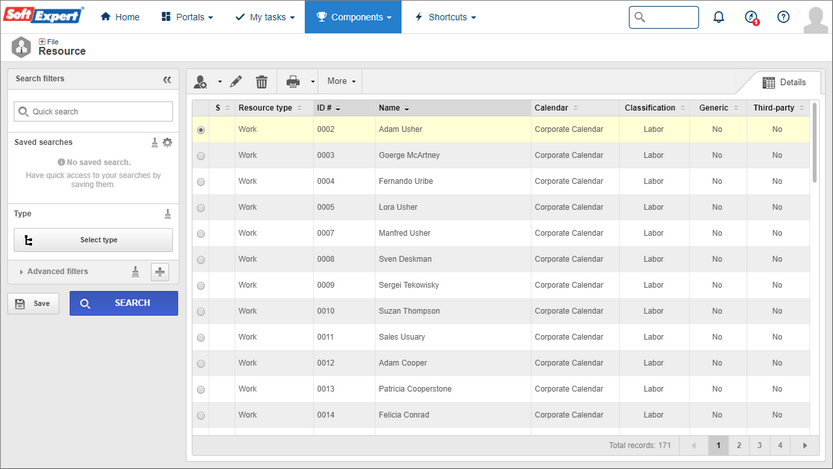Click the File plus icon in breadcrumb
833x469 pixels.
point(42,41)
